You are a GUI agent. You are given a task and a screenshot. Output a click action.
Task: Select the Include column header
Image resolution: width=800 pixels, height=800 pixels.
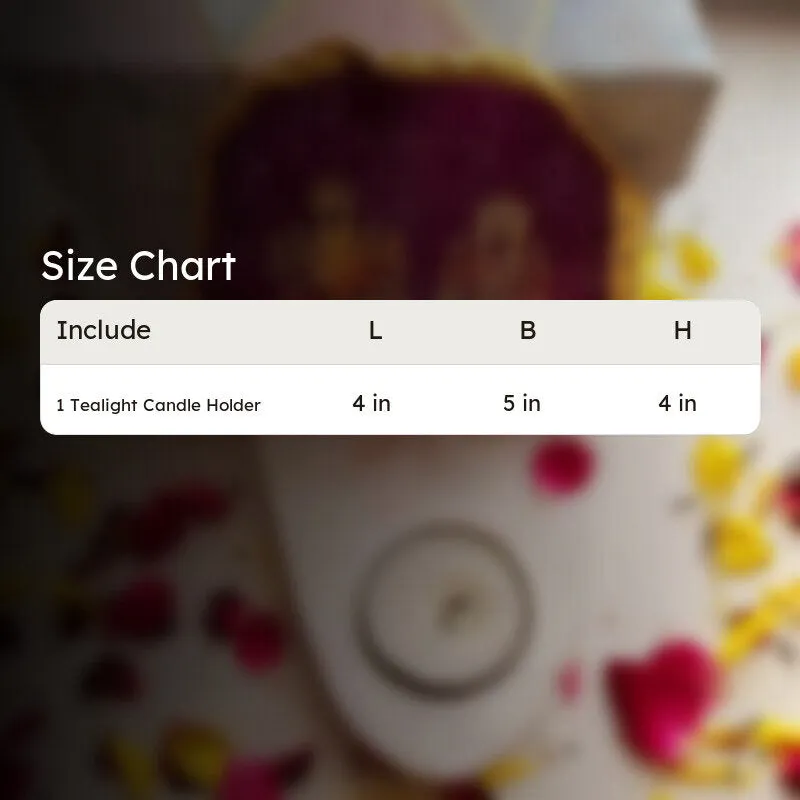(x=104, y=330)
